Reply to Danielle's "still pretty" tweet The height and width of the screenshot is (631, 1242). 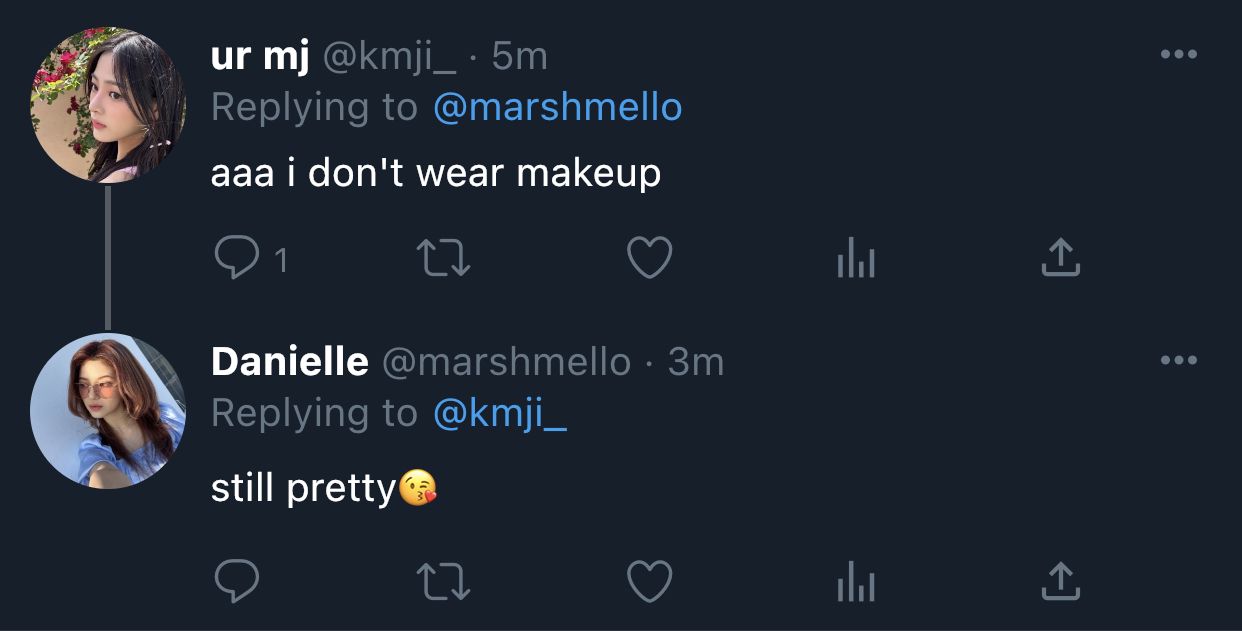click(x=237, y=580)
